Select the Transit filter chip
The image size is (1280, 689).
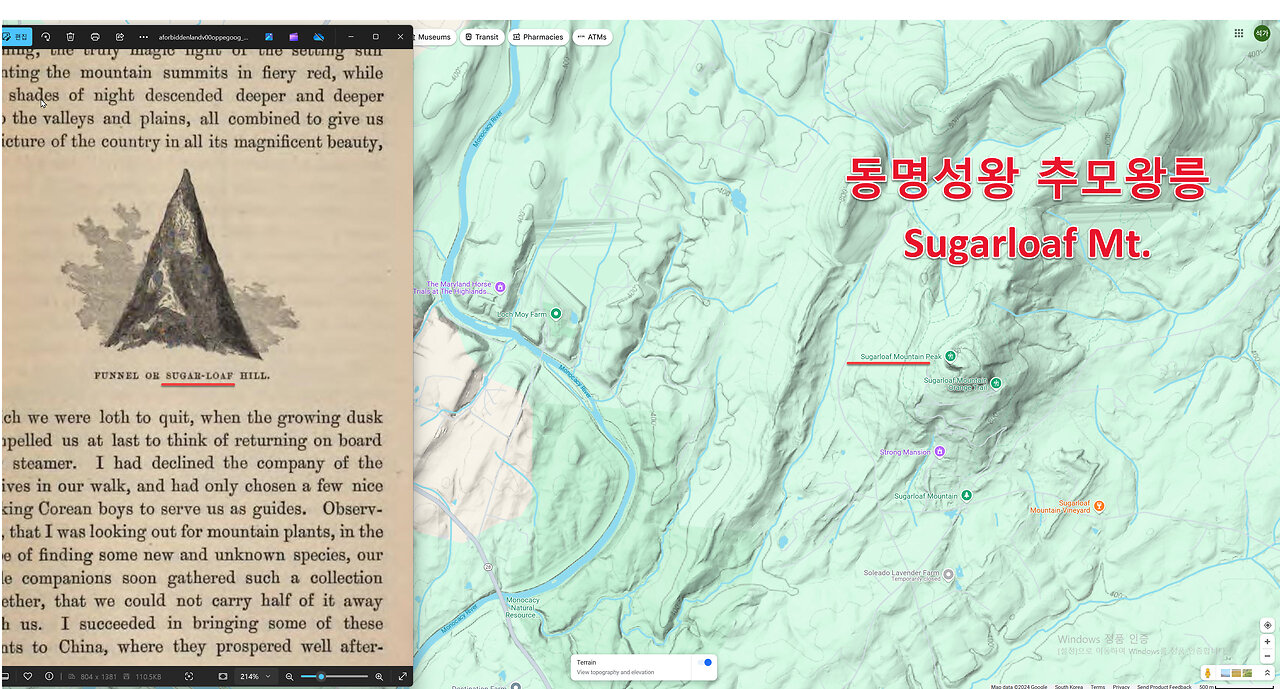pyautogui.click(x=482, y=37)
